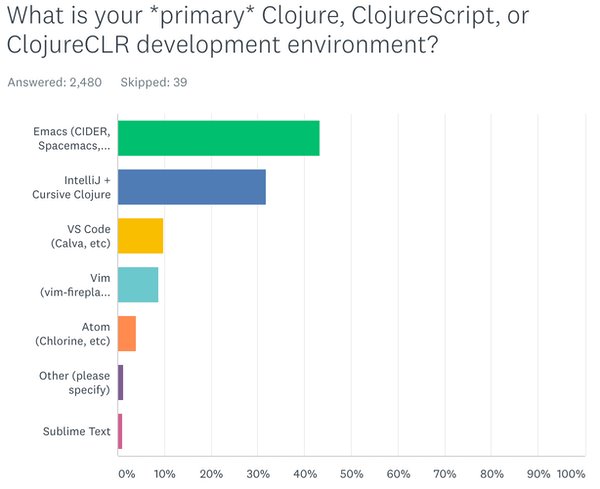Click the yellow VS Code bar
Screen dimensions: 600x489
pos(140,236)
